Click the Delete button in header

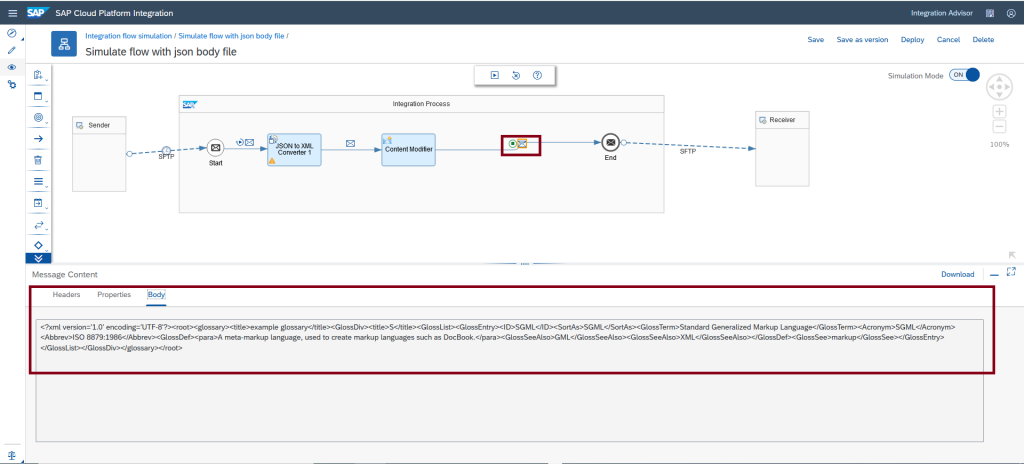coord(983,39)
